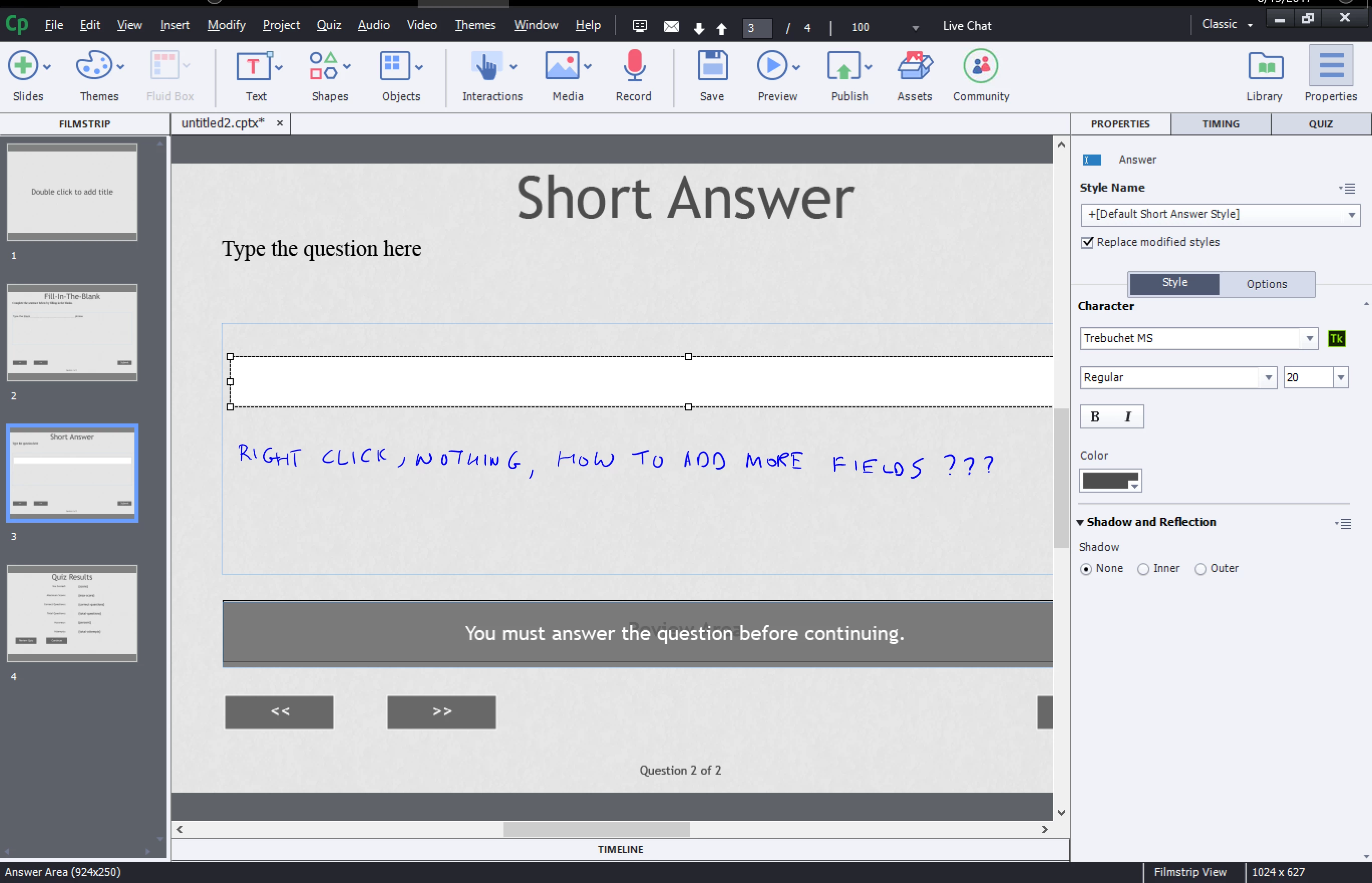The height and width of the screenshot is (883, 1372).
Task: Open the Style Name dropdown
Action: [x=1351, y=215]
